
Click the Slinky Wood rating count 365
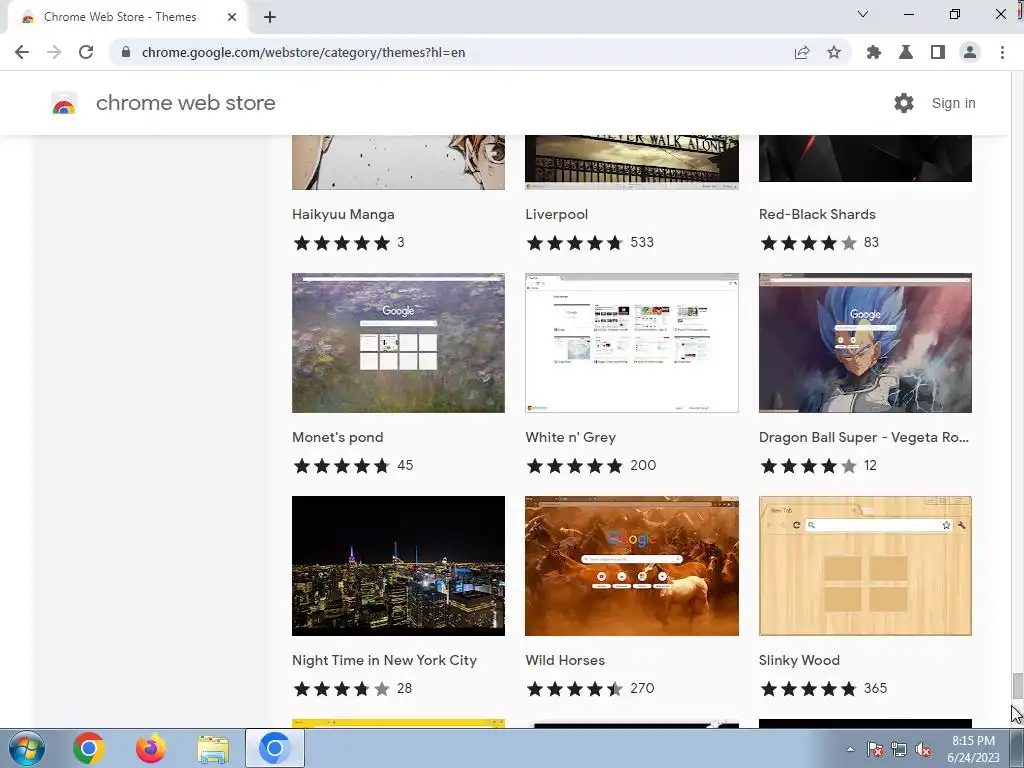[x=875, y=688]
